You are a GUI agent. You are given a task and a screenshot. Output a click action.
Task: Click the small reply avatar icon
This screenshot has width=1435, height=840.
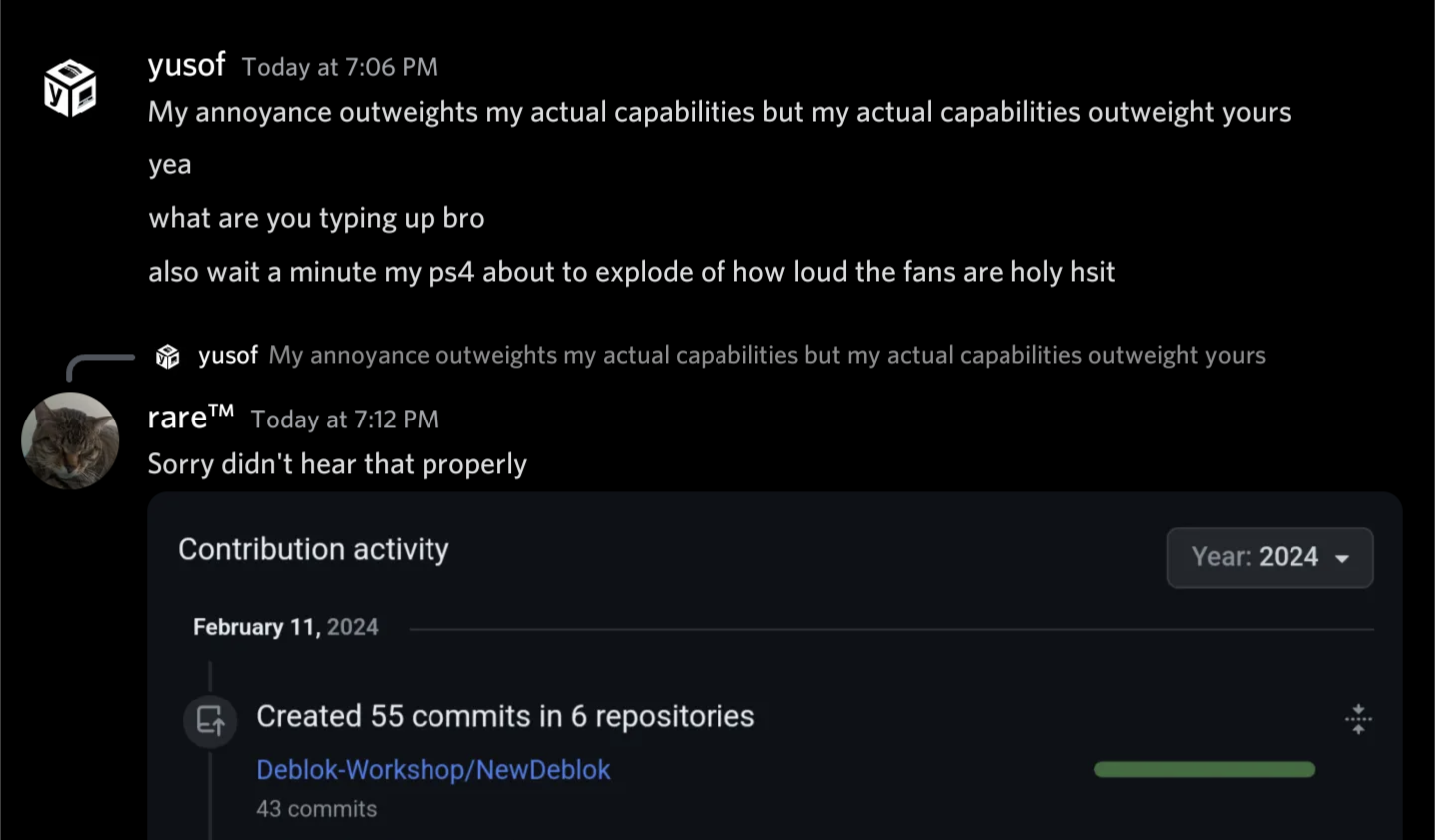click(x=168, y=356)
